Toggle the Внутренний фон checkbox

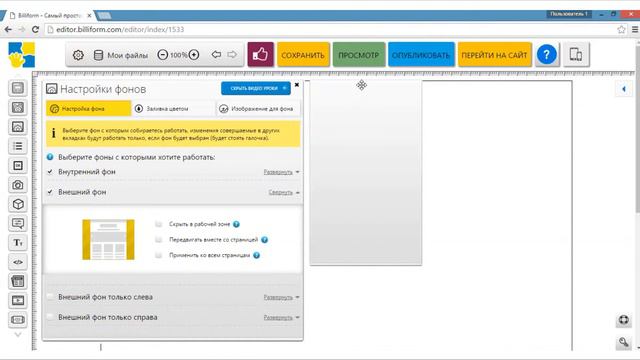point(50,172)
